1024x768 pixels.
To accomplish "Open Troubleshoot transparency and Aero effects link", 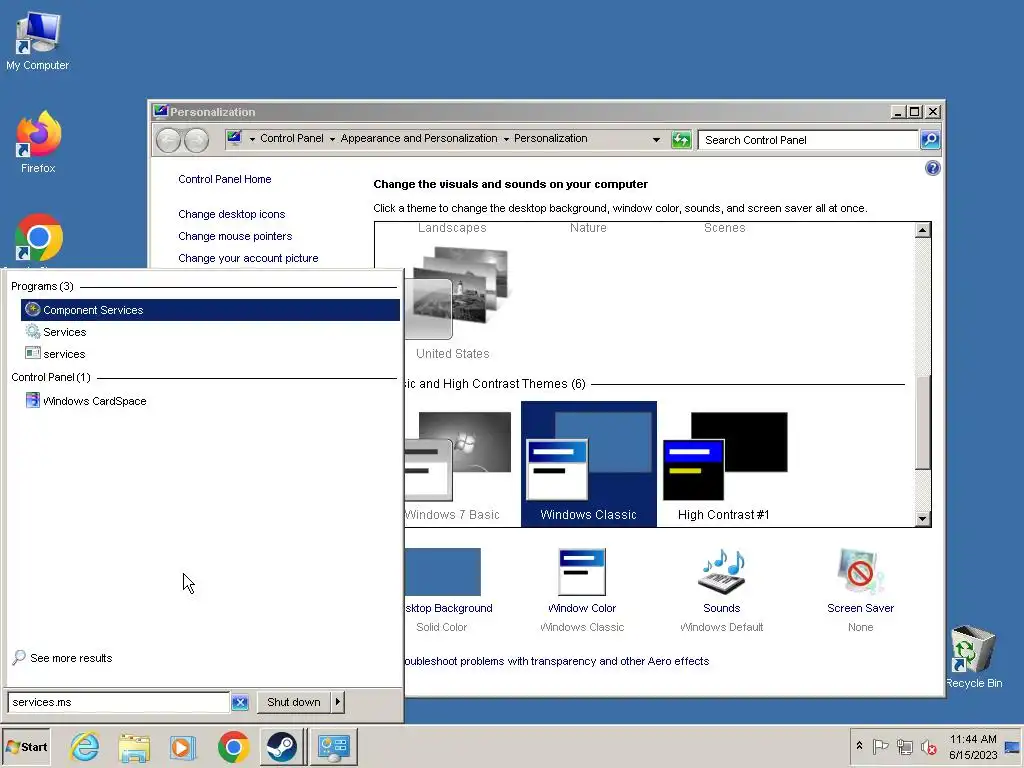I will pos(556,661).
